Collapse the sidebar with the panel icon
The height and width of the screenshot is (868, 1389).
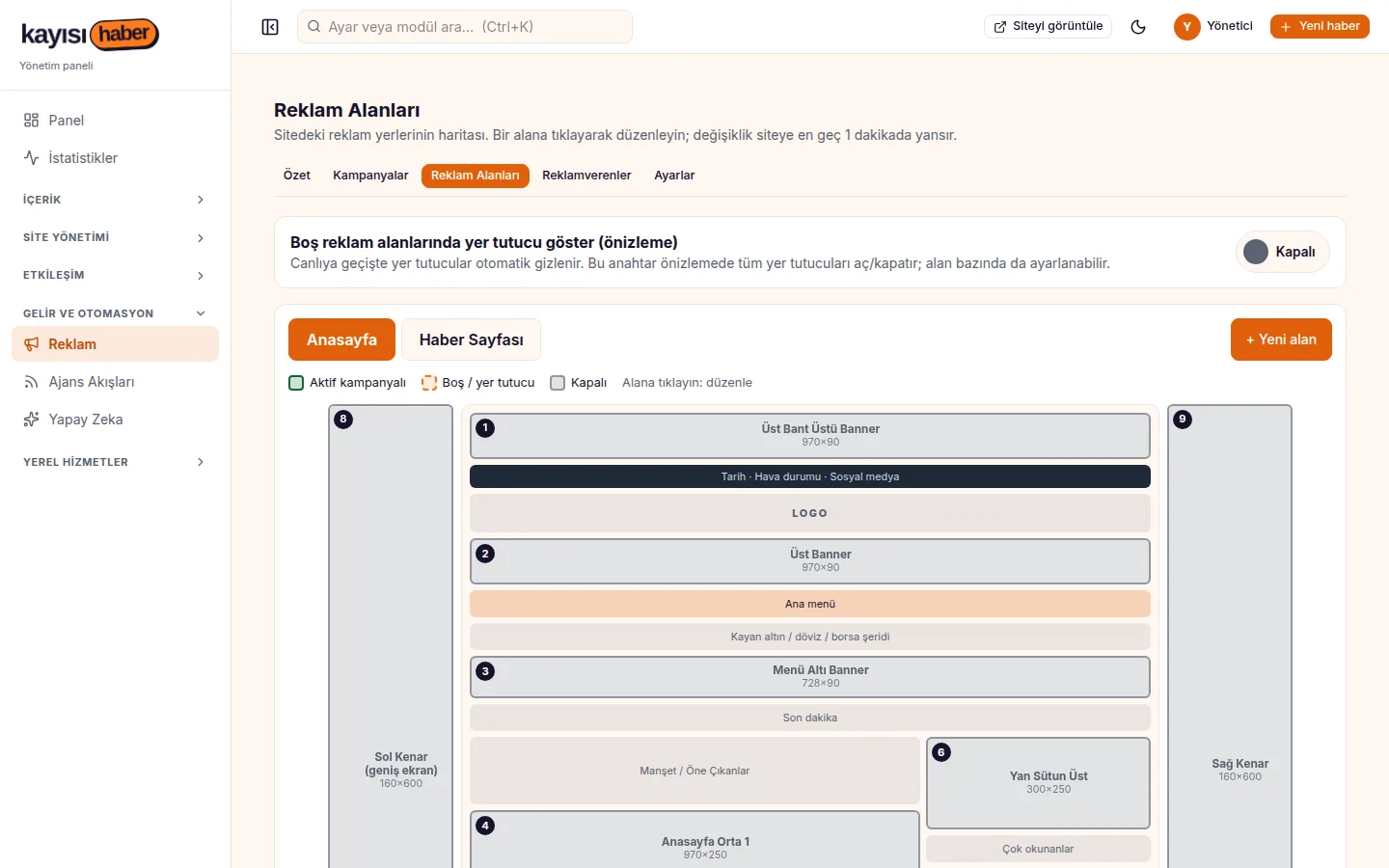pyautogui.click(x=270, y=27)
